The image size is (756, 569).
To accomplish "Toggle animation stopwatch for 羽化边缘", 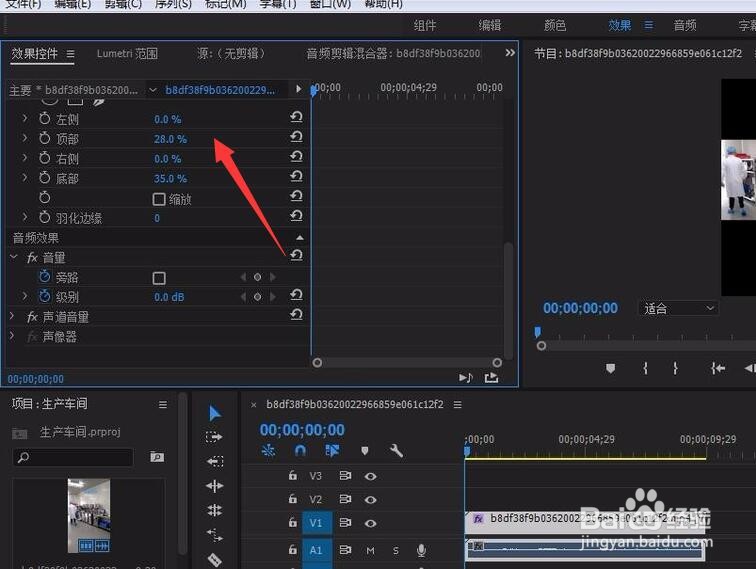I will point(44,217).
